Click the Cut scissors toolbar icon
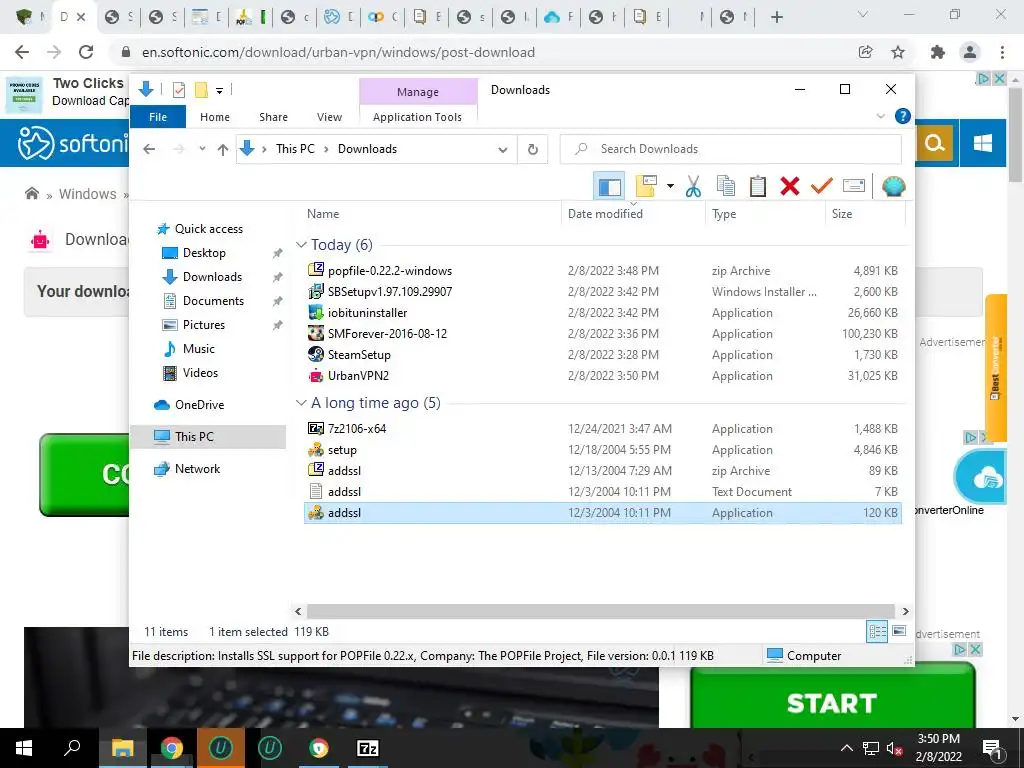1024x768 pixels. tap(693, 187)
